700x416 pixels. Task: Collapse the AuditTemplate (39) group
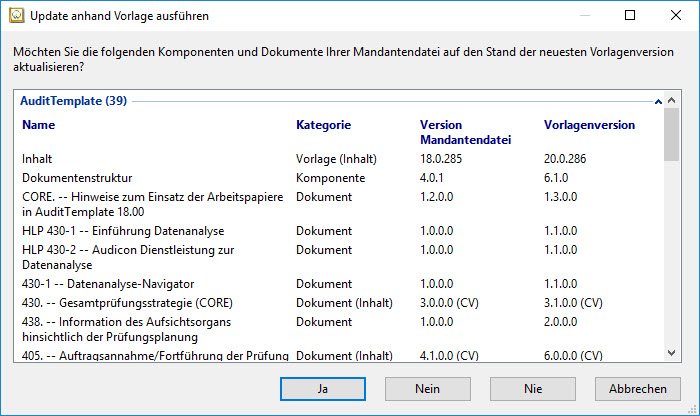pos(657,102)
